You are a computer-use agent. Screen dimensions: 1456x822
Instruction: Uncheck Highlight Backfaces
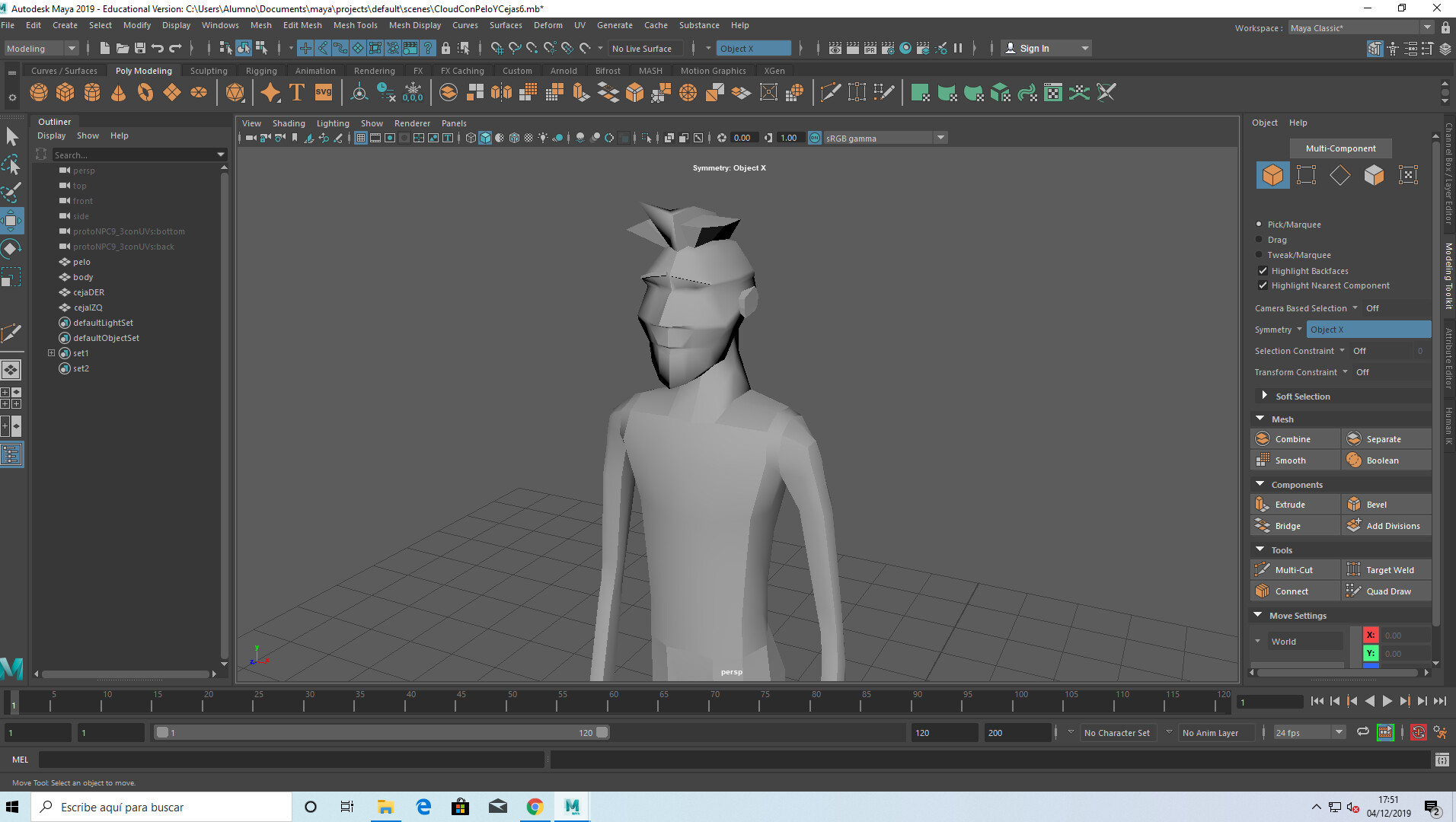(1263, 271)
